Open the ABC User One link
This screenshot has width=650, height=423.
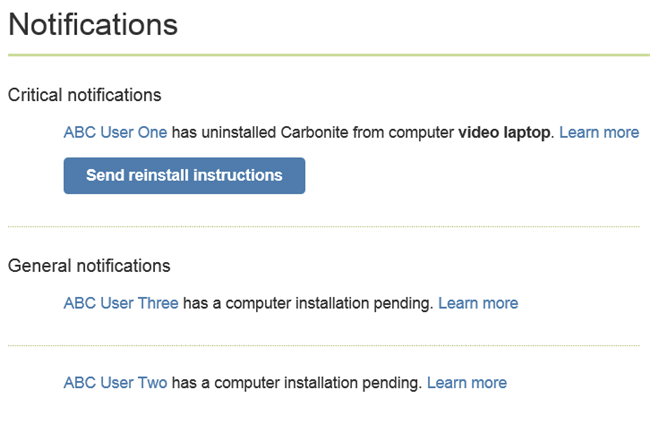pos(115,132)
